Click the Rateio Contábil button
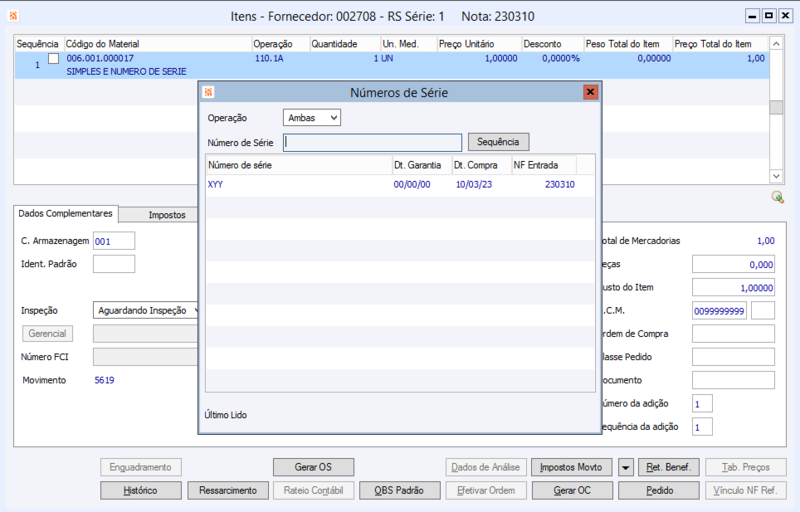Image resolution: width=800 pixels, height=512 pixels. 313,491
